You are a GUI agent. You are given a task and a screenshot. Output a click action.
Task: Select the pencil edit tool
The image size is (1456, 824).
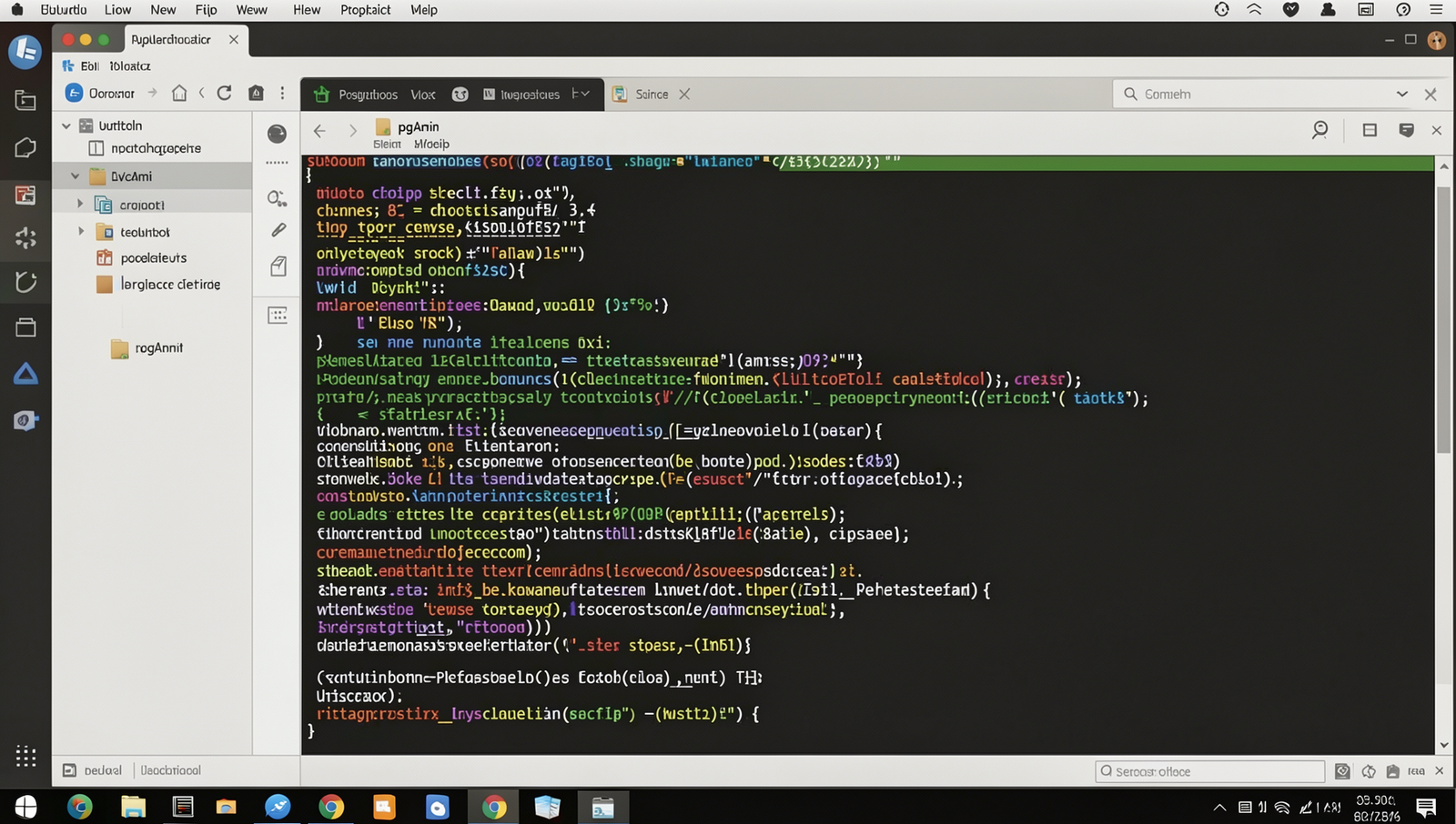pos(278,230)
